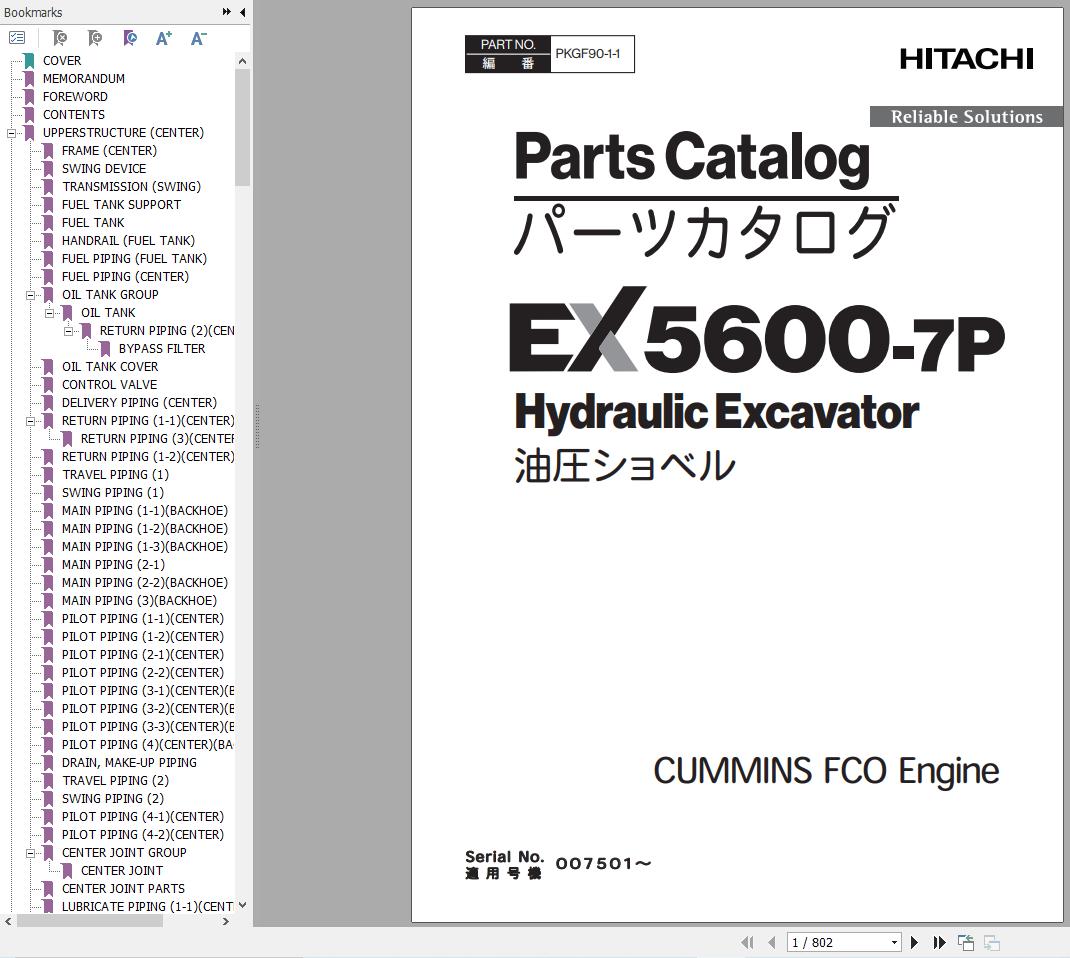Open DRAIN, MAKE-UP PIPING bookmark
The width and height of the screenshot is (1070, 958).
(x=129, y=762)
